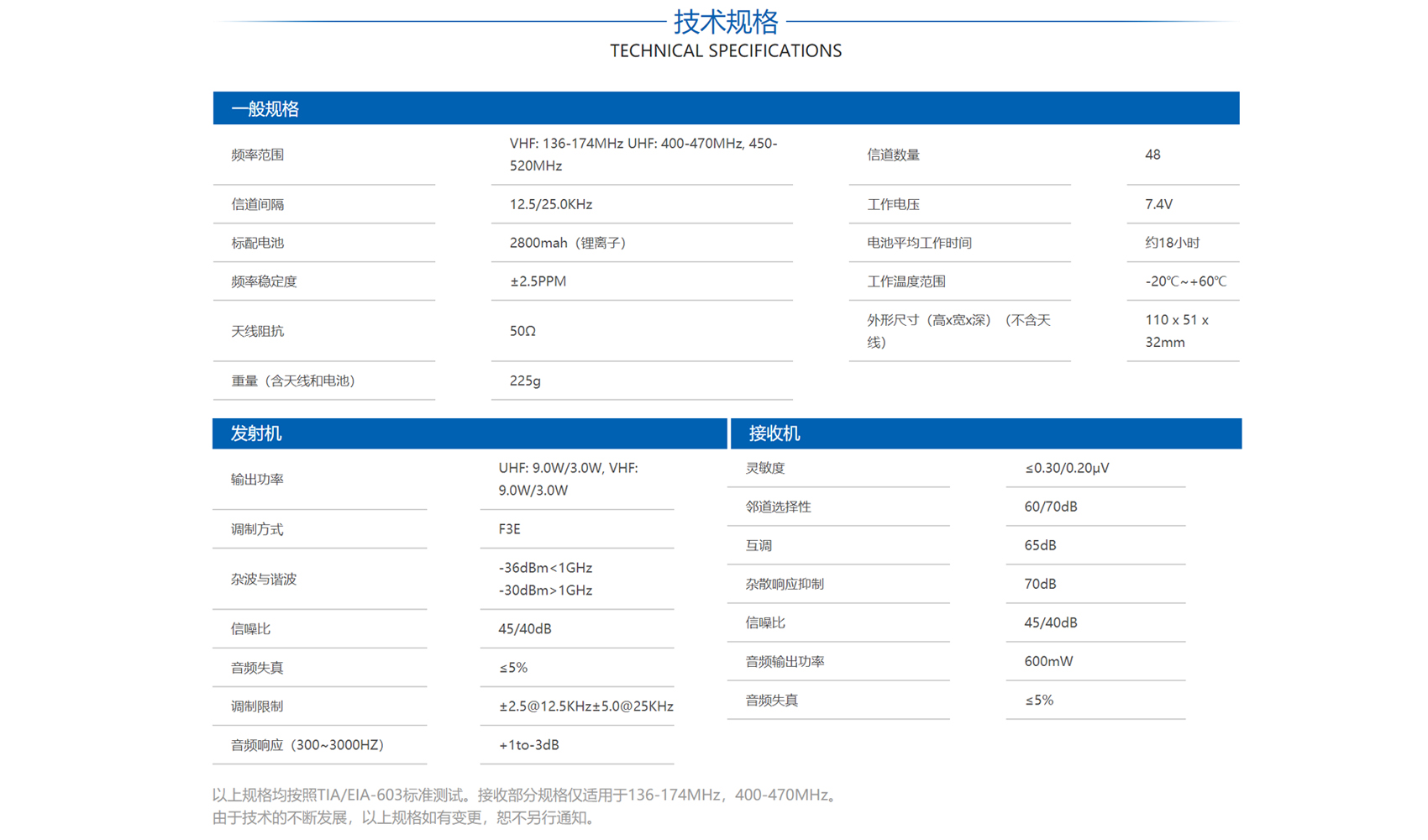Viewport: 1428px width, 840px height.
Task: Click the ≤0.30/0.20μV sensitivity value
Action: [1067, 468]
